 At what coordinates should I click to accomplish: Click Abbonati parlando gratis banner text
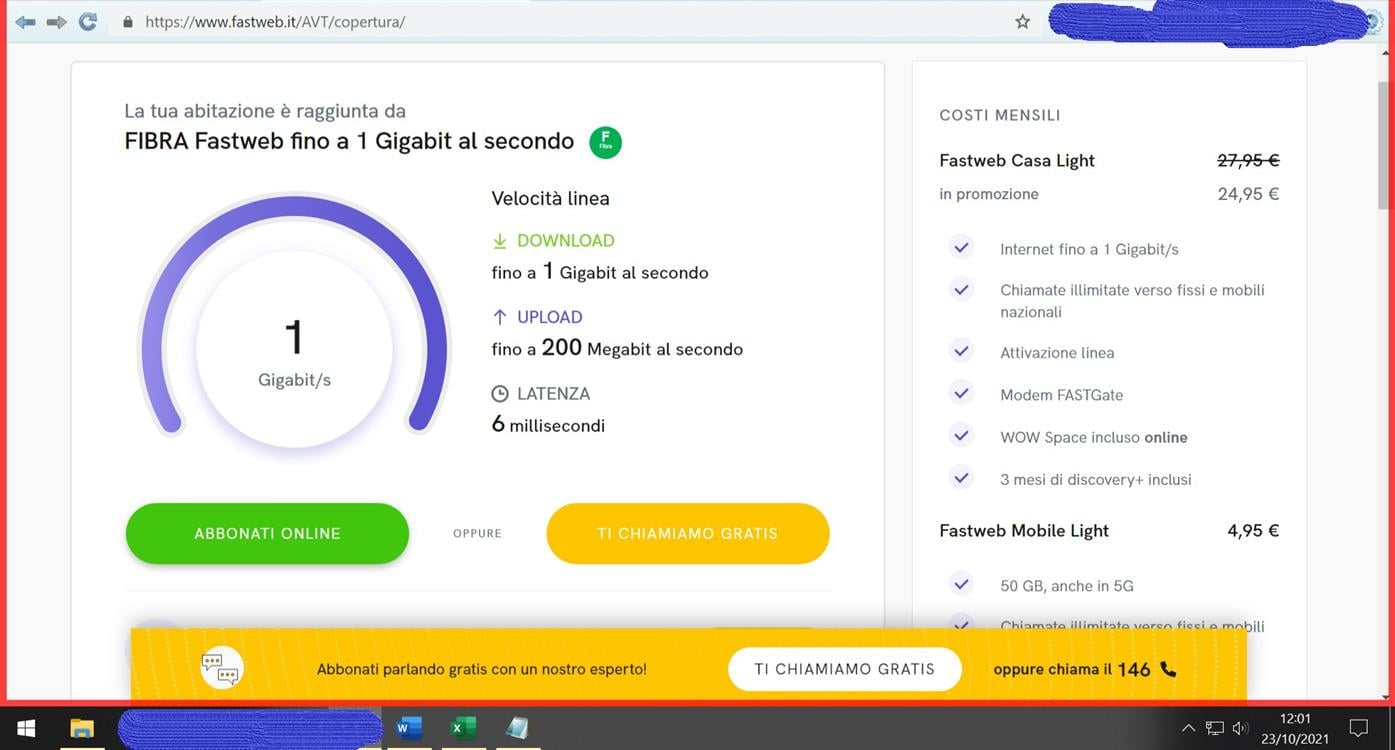coord(482,669)
